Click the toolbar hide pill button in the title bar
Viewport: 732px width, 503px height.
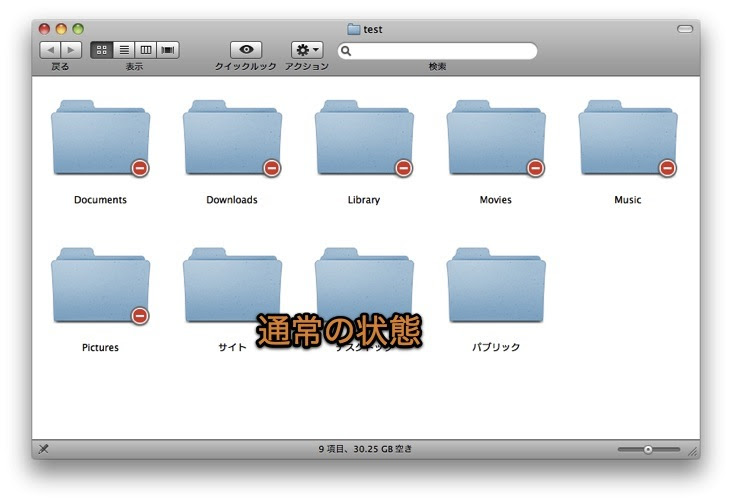[685, 29]
